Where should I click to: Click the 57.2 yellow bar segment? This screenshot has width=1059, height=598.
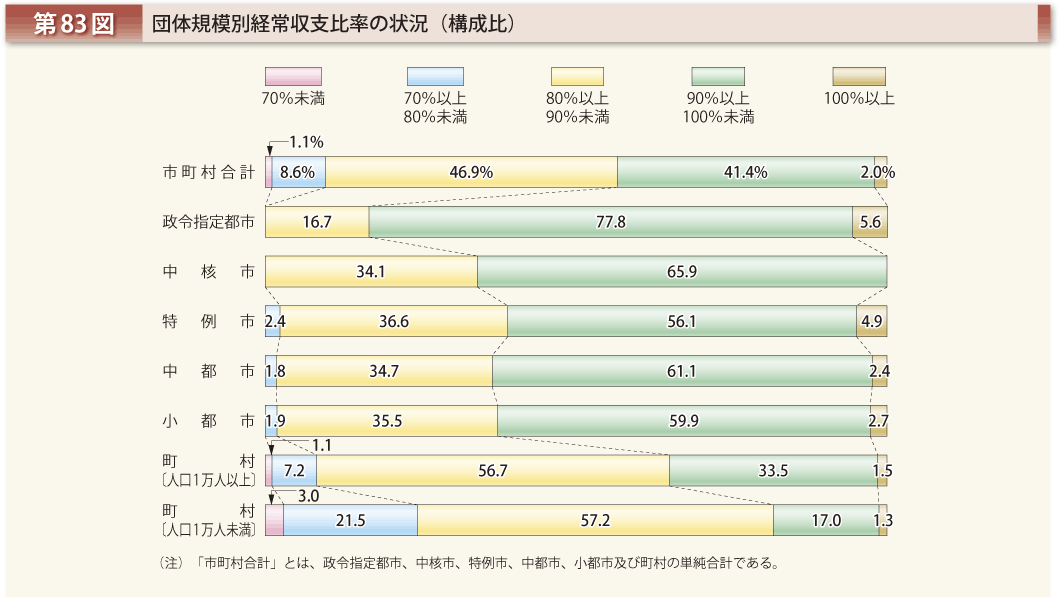(596, 520)
